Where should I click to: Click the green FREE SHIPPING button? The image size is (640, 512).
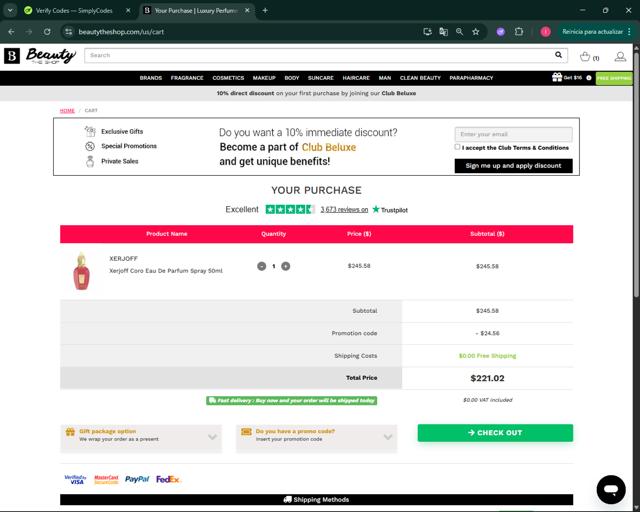[x=614, y=78]
